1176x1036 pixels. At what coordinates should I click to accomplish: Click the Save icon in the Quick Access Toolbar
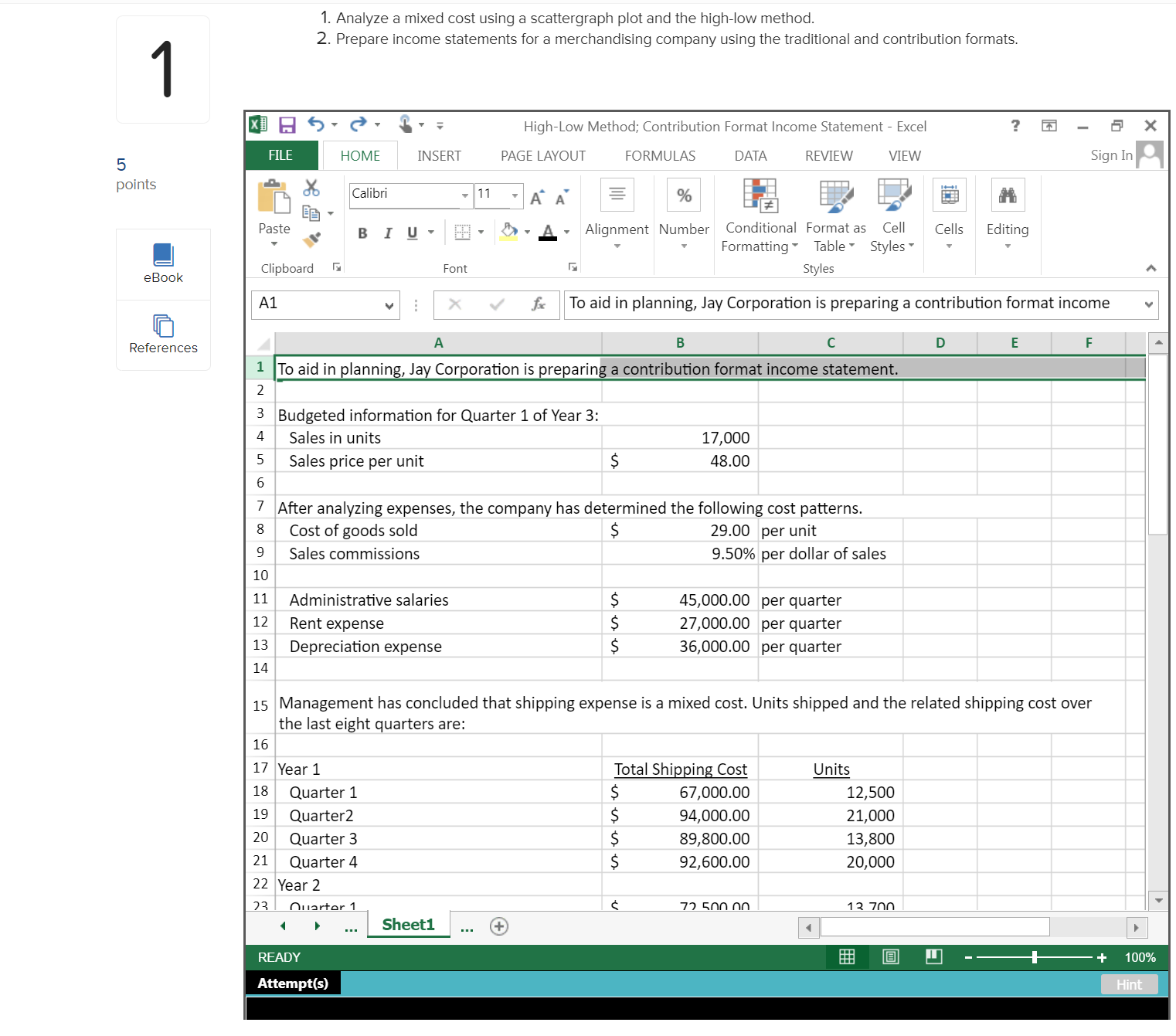click(287, 124)
